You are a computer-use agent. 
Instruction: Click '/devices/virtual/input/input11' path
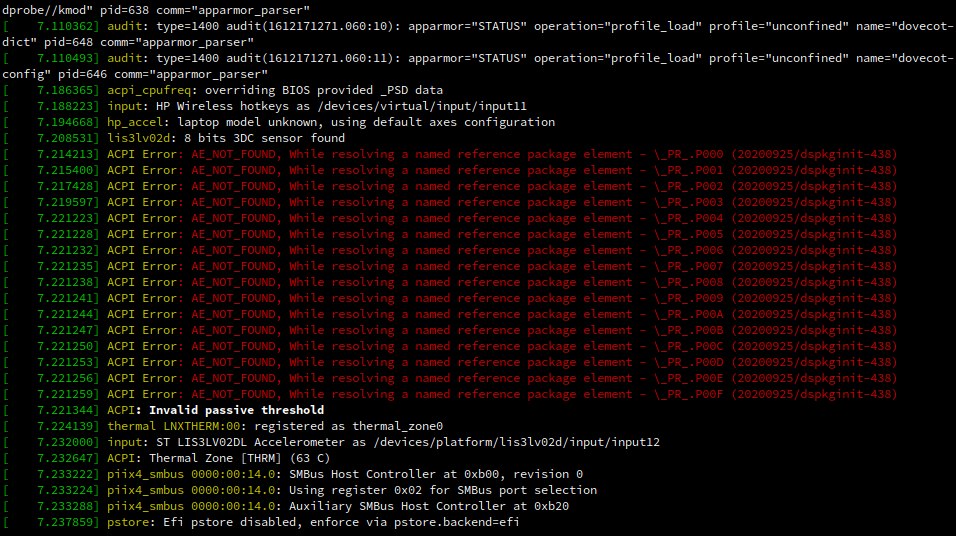[x=422, y=106]
